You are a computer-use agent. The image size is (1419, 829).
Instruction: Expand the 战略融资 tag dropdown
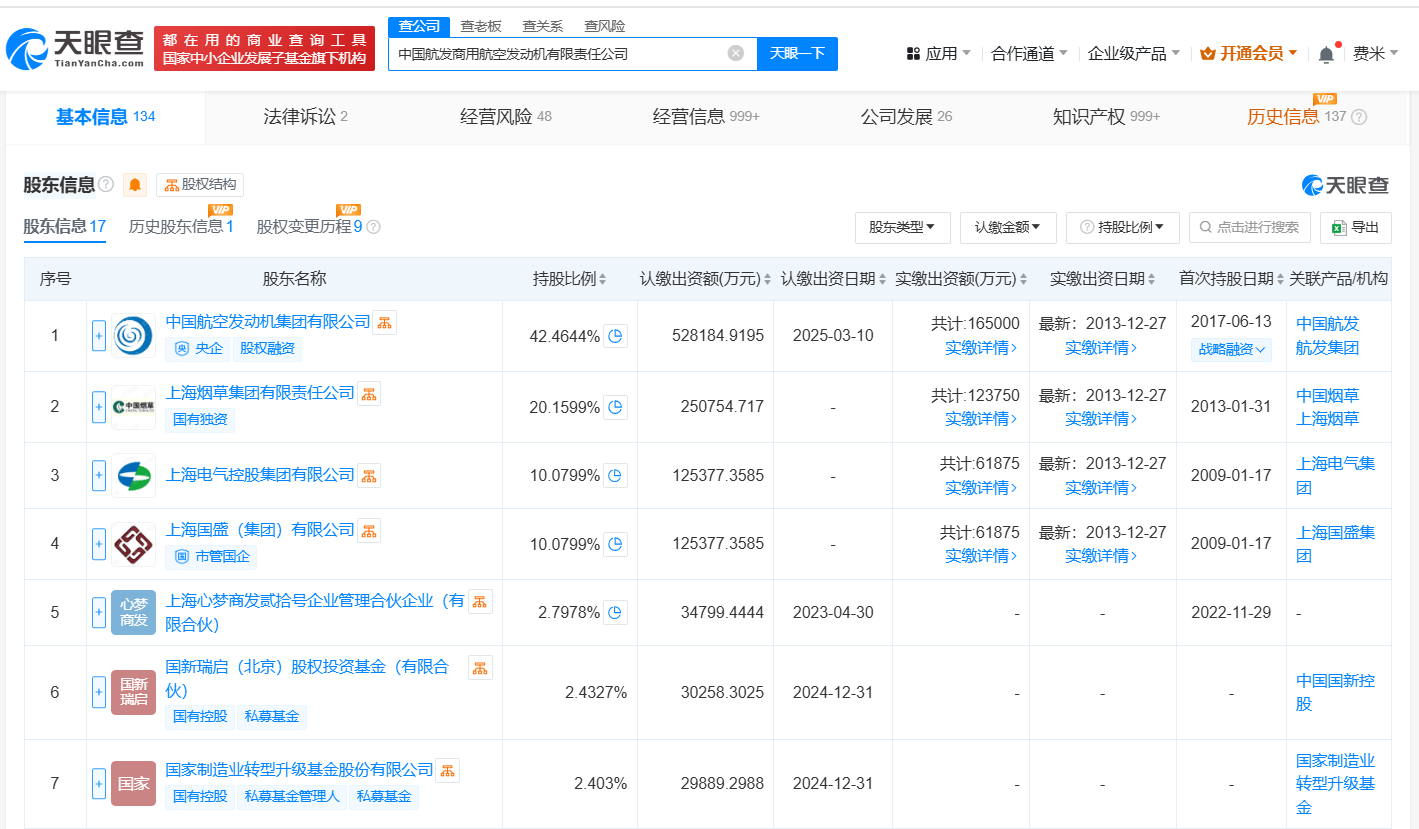[x=1231, y=349]
